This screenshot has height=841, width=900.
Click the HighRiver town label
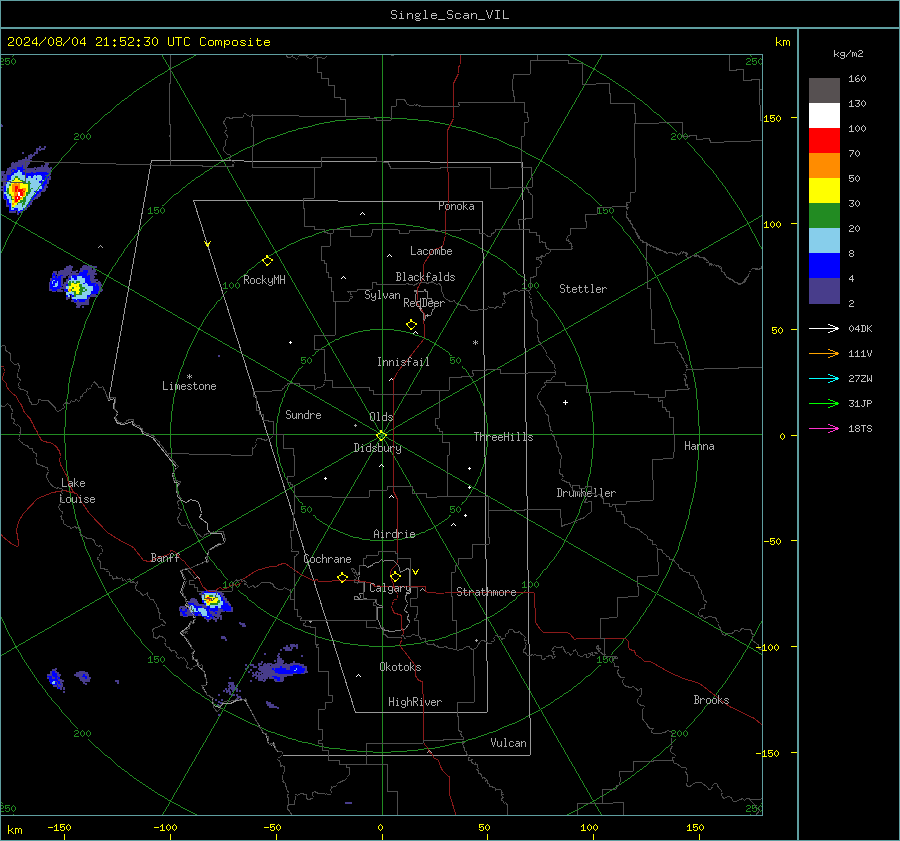(x=415, y=702)
